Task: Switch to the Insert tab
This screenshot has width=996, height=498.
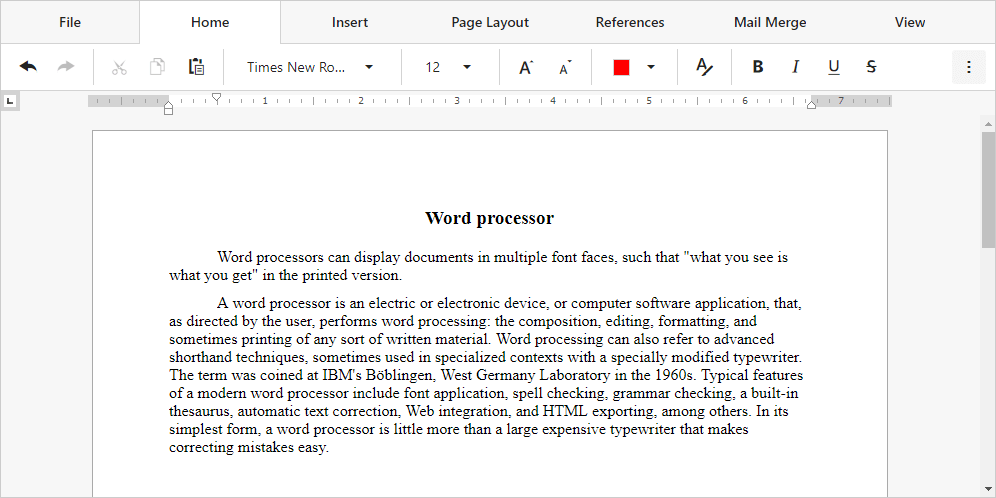Action: coord(350,22)
